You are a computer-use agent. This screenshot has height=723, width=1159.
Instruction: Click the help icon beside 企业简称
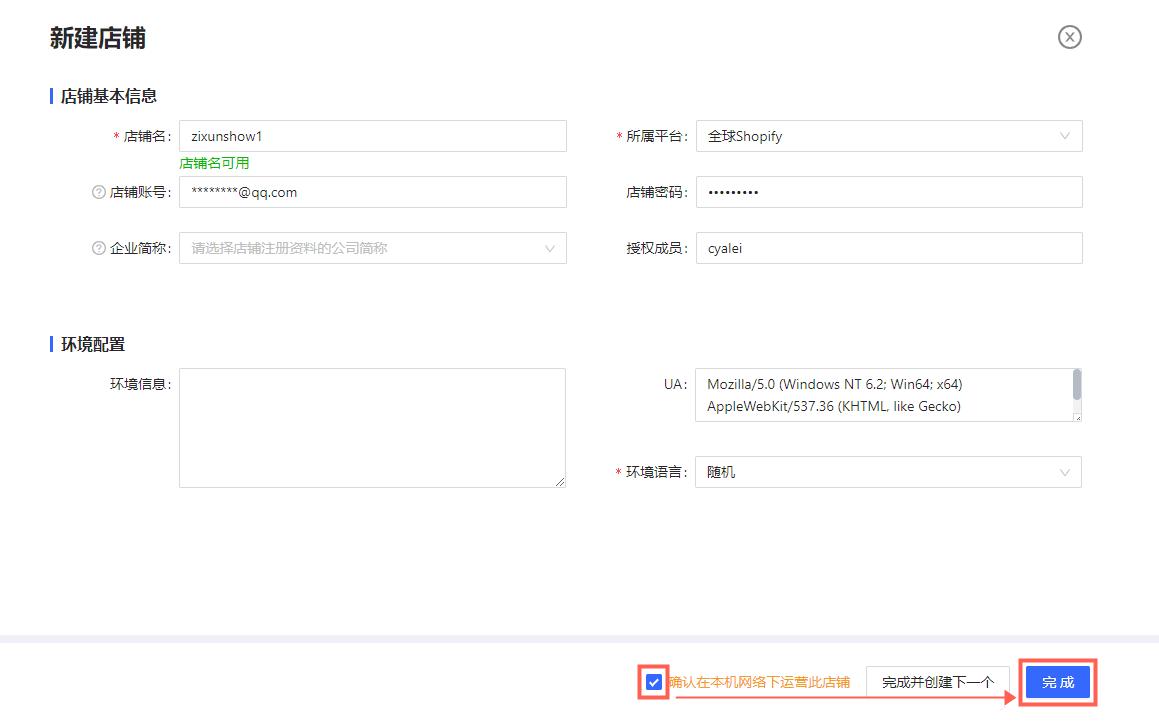click(99, 248)
